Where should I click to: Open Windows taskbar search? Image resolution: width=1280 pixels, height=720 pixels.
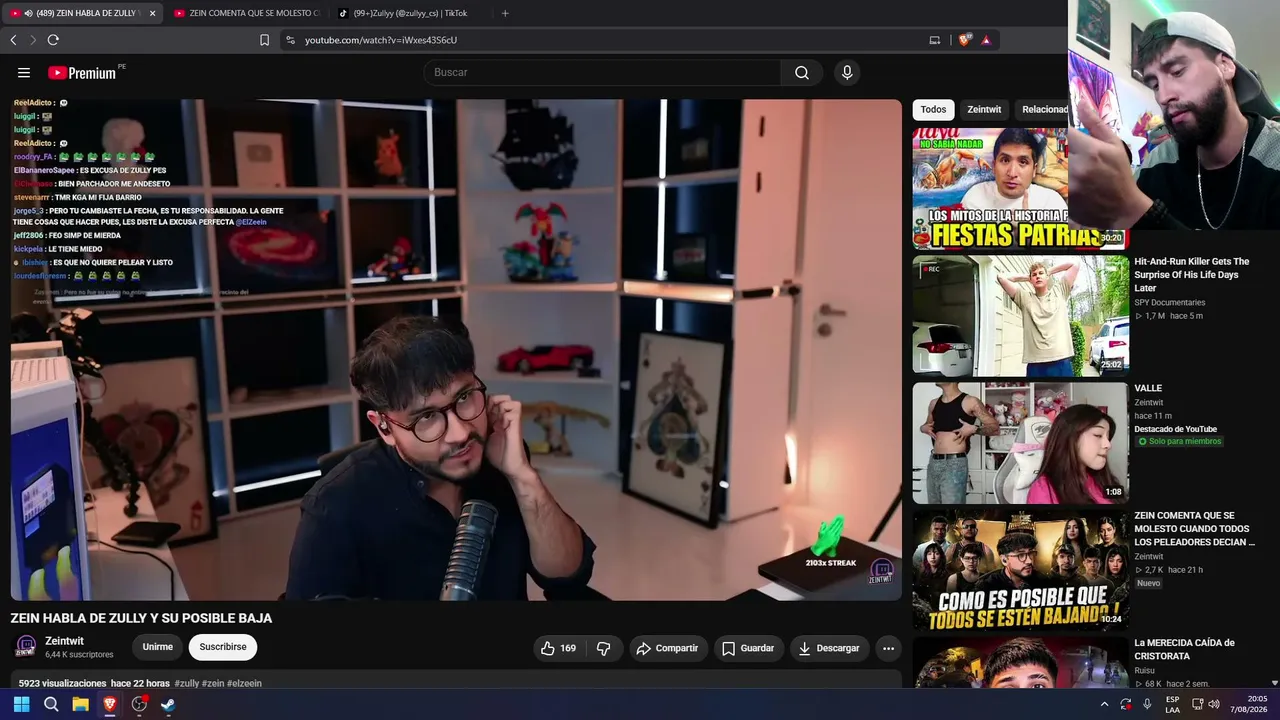click(x=51, y=704)
